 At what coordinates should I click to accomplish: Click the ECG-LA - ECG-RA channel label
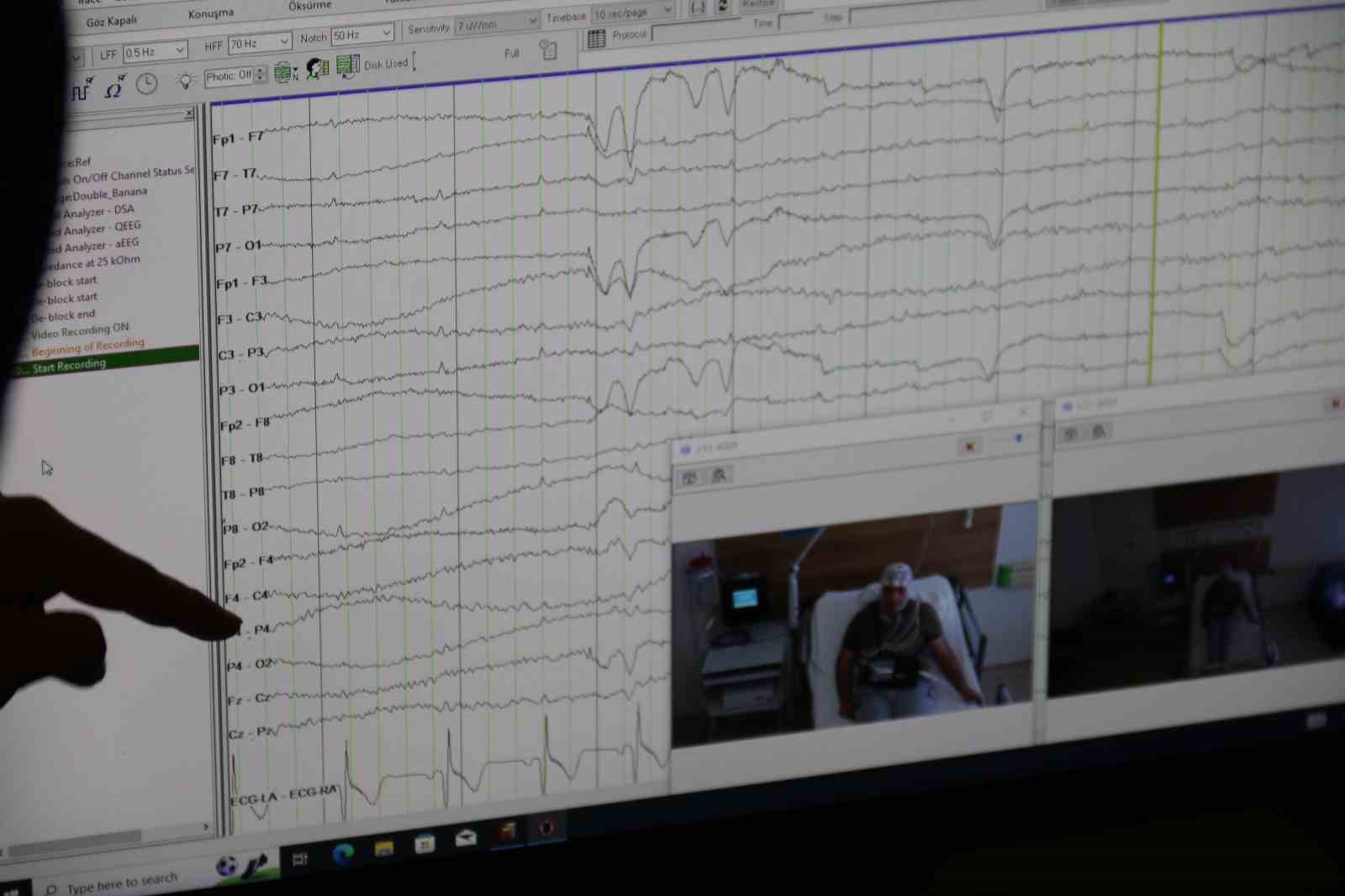[283, 795]
